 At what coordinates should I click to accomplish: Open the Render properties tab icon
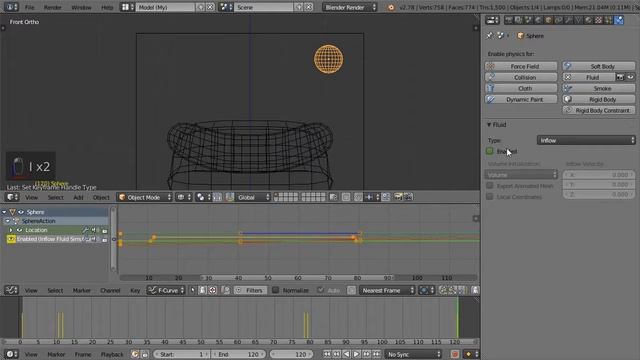click(x=509, y=20)
